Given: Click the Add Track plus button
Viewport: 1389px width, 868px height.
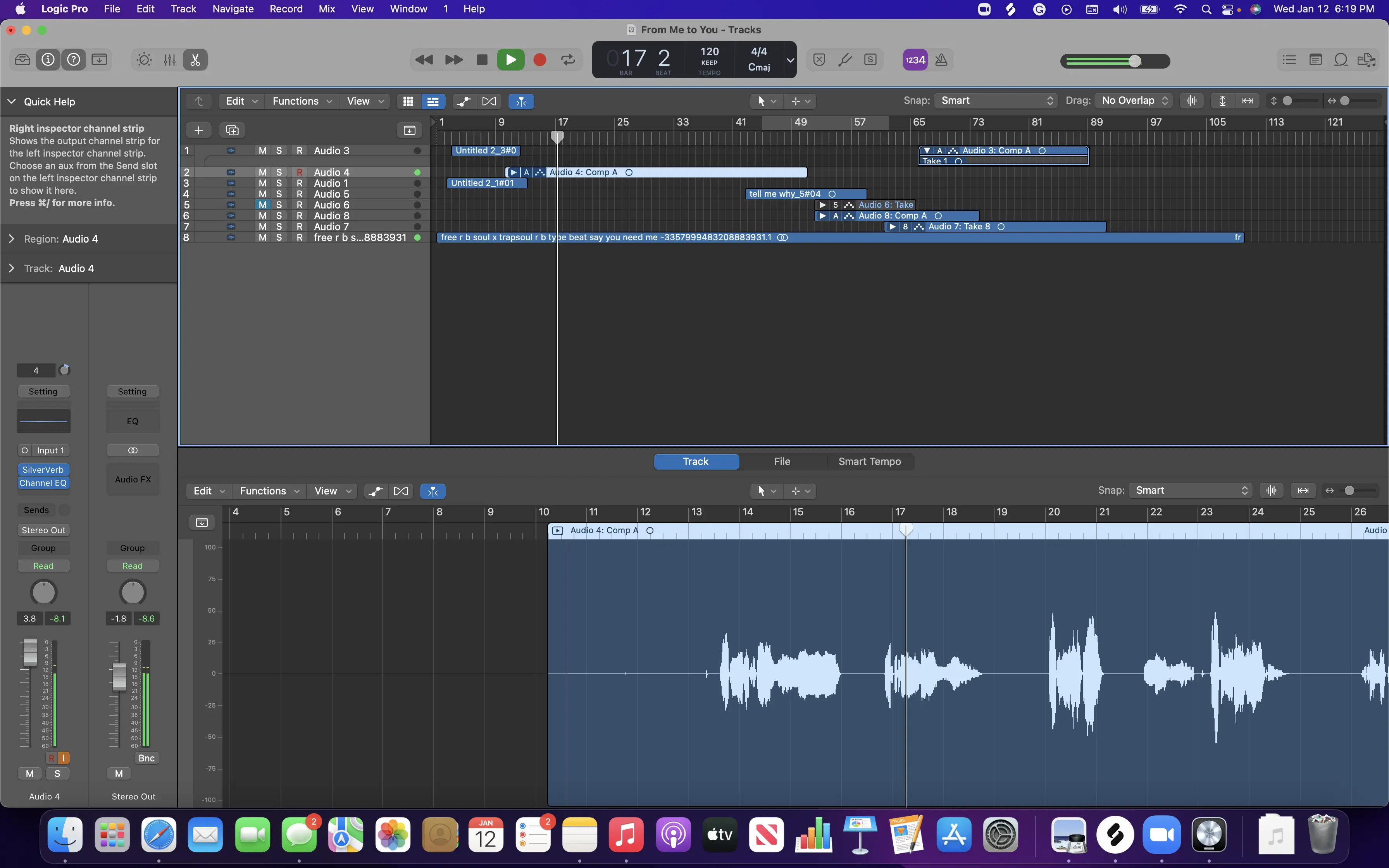Looking at the screenshot, I should (198, 130).
